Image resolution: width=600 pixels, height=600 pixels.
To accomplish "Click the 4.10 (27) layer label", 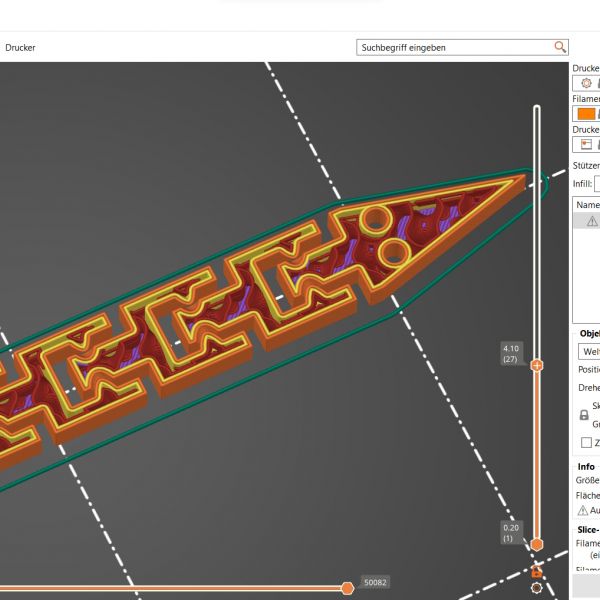I will click(x=511, y=354).
